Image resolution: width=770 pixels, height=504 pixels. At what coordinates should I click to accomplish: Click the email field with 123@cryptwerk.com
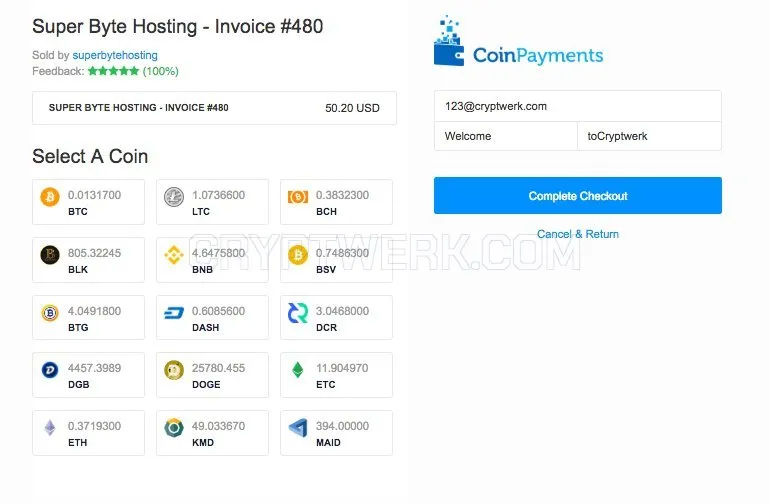pyautogui.click(x=578, y=106)
